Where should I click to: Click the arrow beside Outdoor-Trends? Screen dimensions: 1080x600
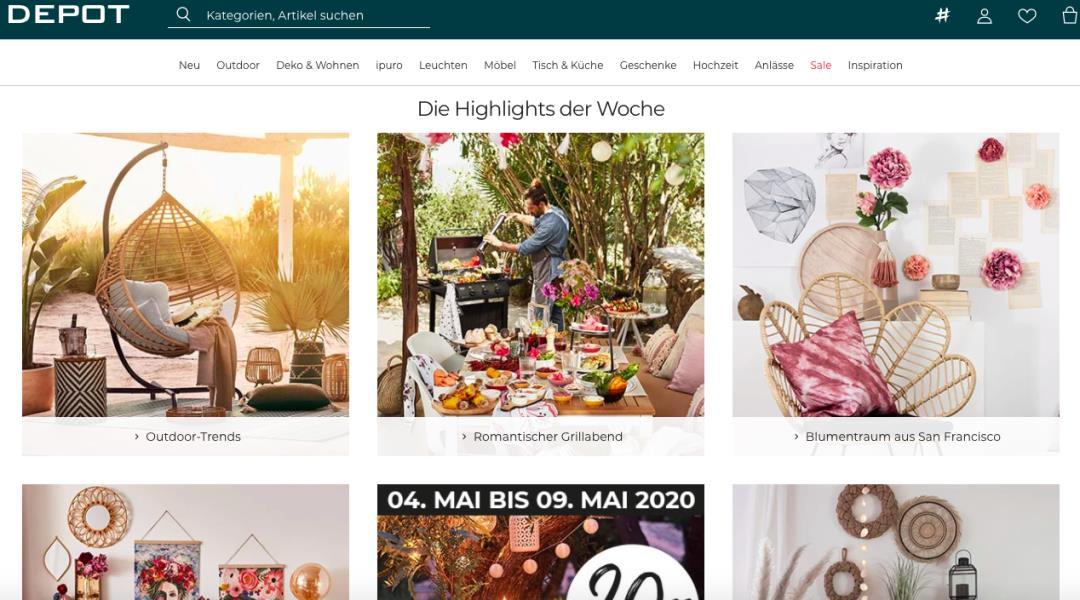pyautogui.click(x=136, y=437)
